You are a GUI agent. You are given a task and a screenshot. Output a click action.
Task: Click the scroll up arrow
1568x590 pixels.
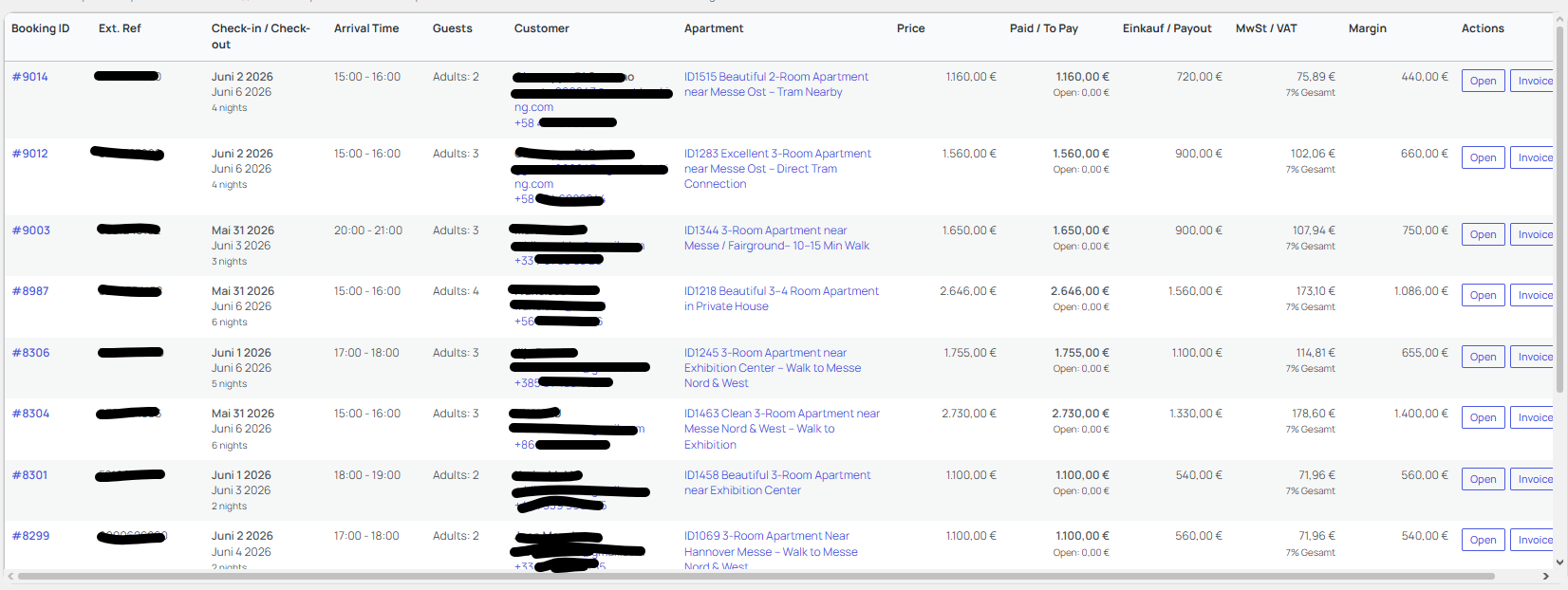coord(1559,19)
